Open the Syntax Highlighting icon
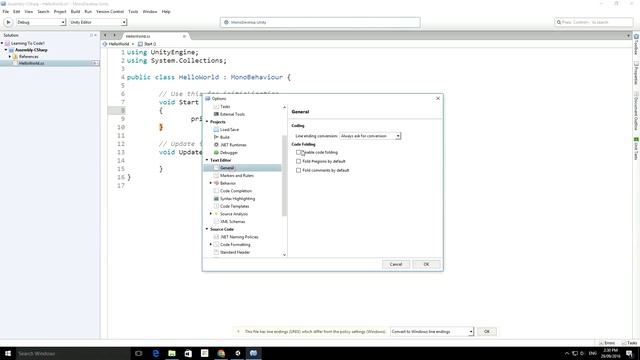Screen dimensions: 640x360 [216, 199]
